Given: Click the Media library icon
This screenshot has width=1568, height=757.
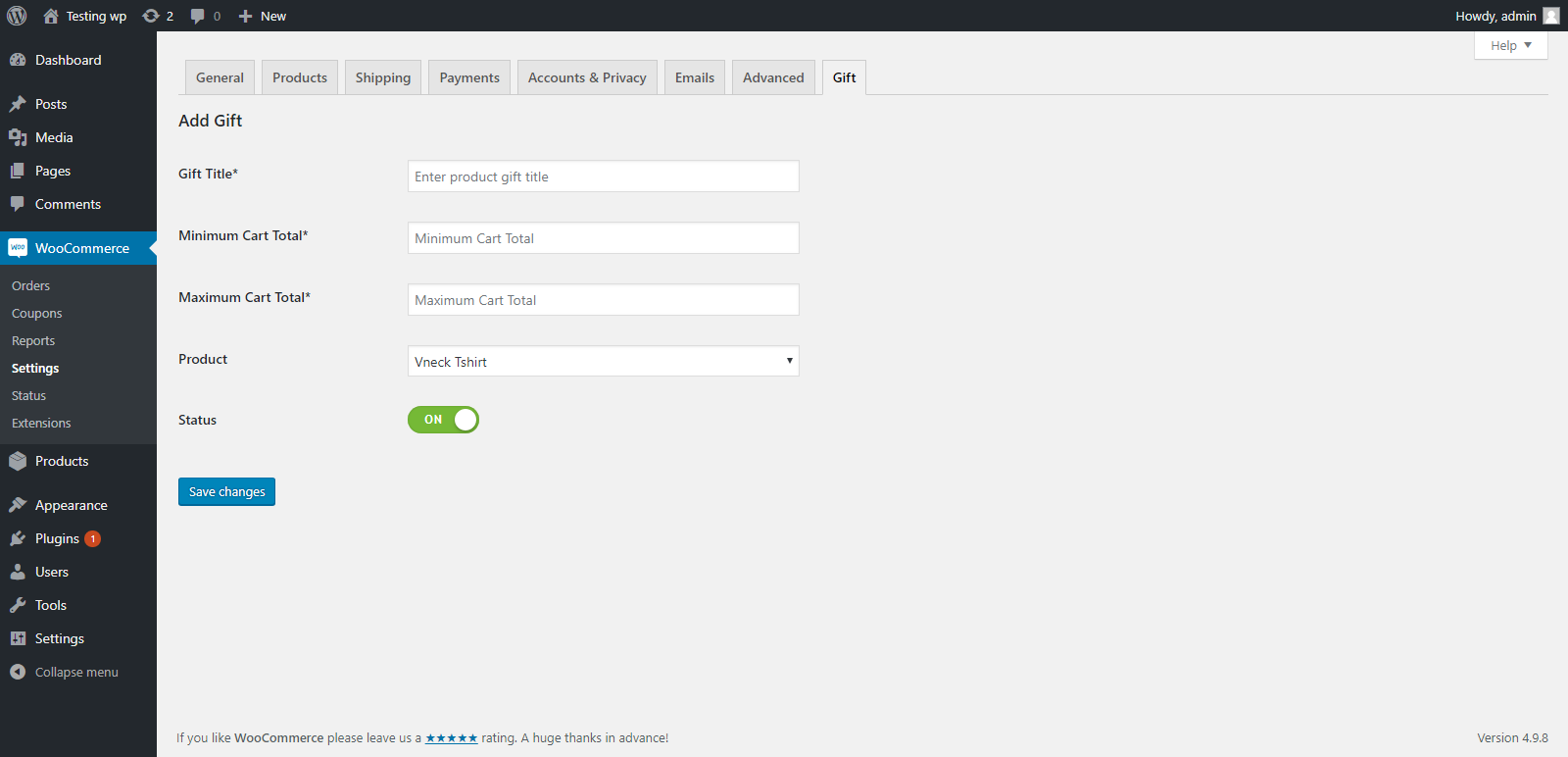Looking at the screenshot, I should pos(18,137).
